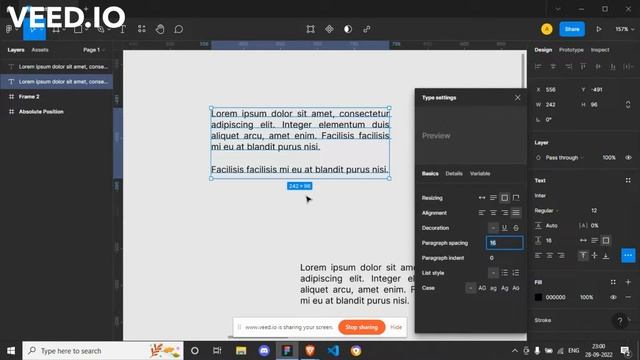This screenshot has width=640, height=360.
Task: Open the Resources tool
Action: pos(142,29)
